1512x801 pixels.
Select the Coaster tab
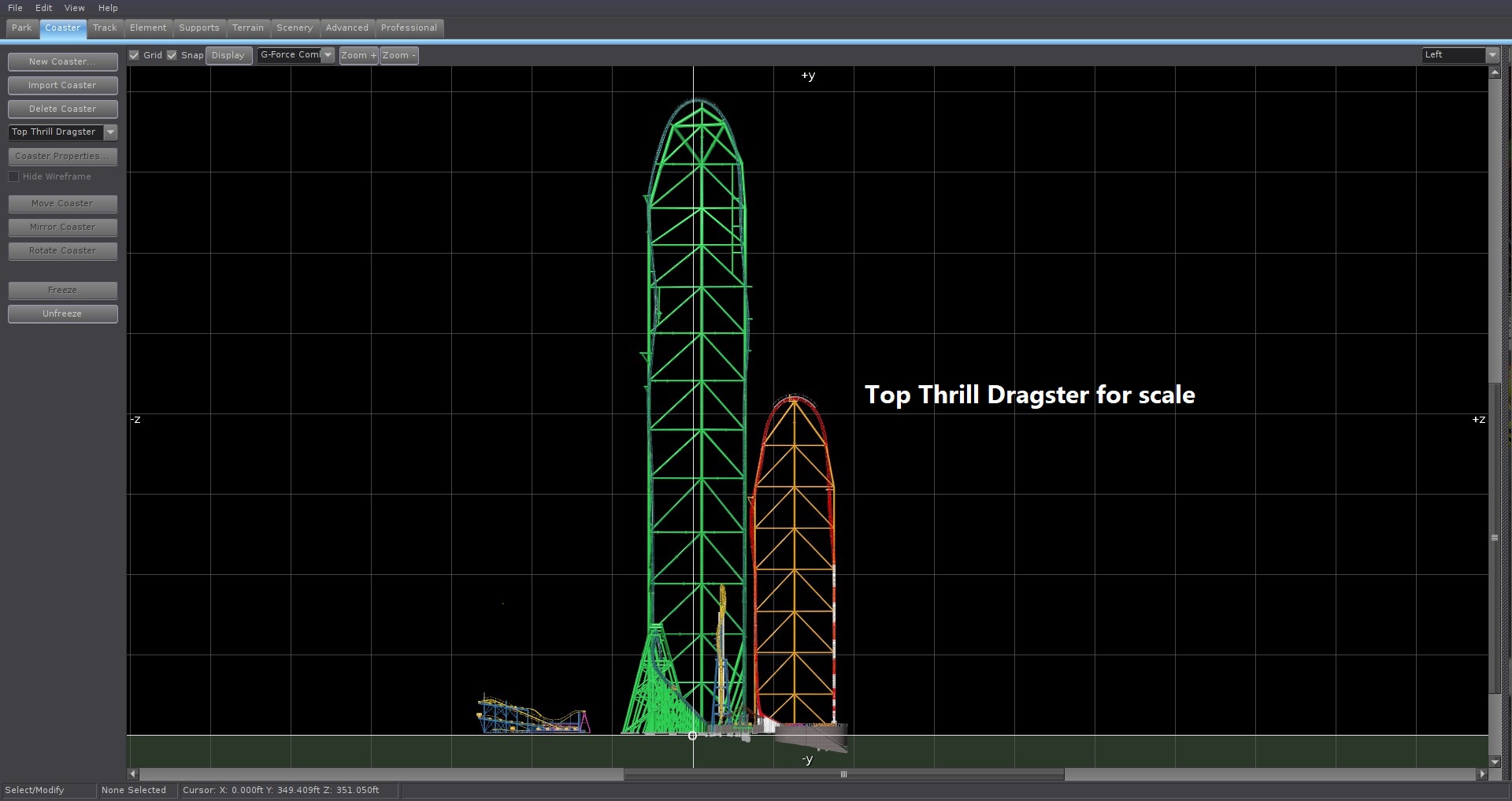click(63, 28)
